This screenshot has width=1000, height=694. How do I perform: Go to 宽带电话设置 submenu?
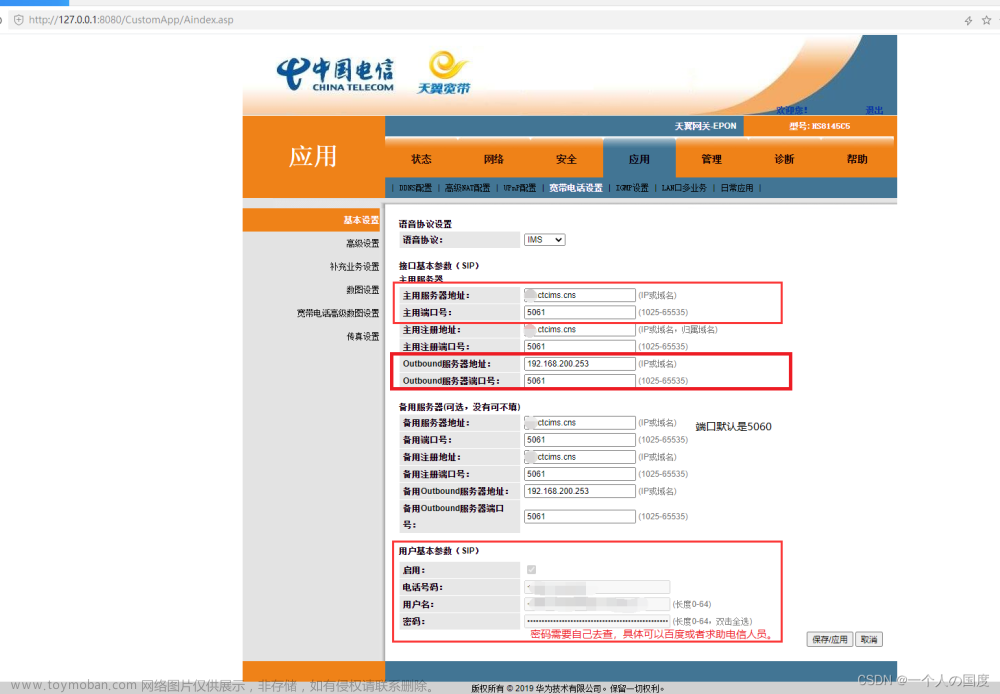pos(575,188)
